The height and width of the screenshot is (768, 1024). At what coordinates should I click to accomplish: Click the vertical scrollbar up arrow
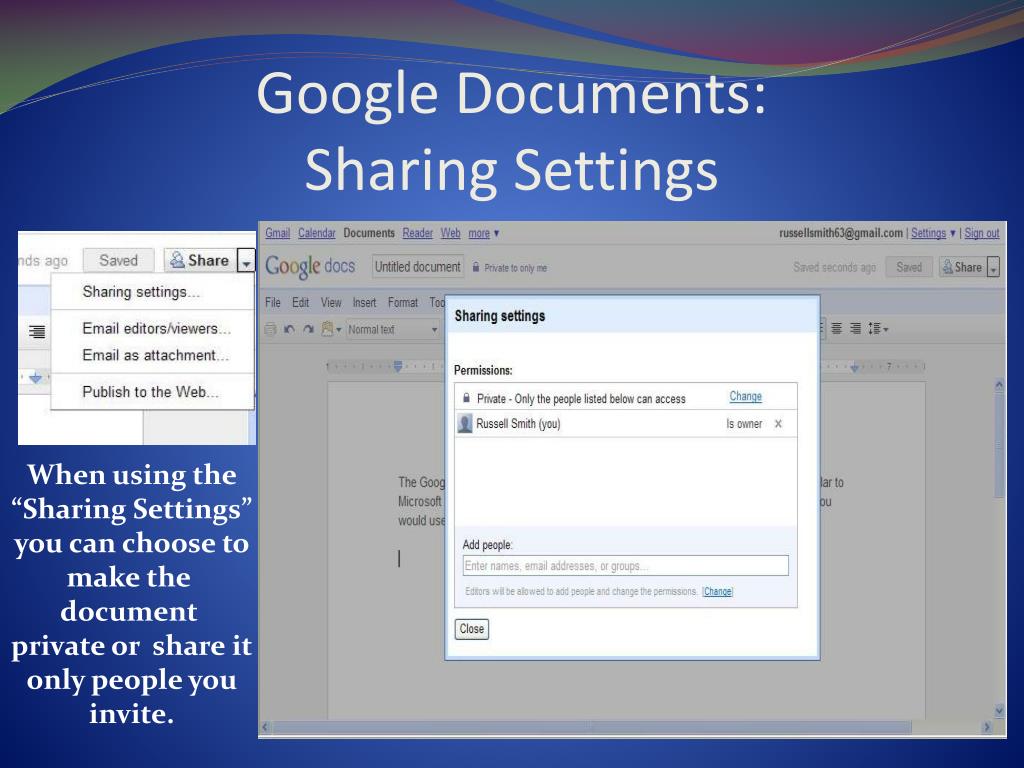[999, 385]
